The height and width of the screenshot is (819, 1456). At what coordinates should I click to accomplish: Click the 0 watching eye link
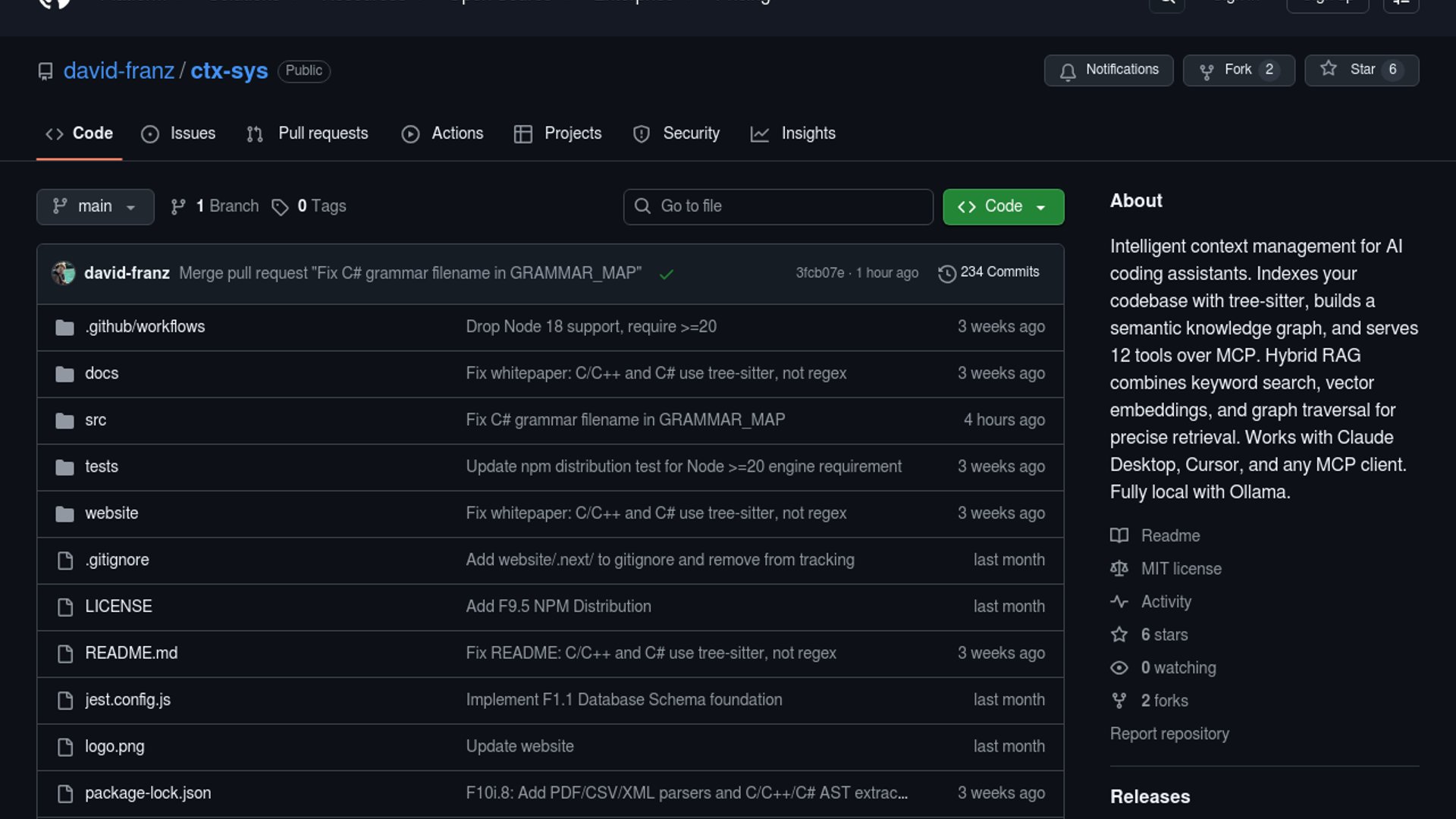1178,668
